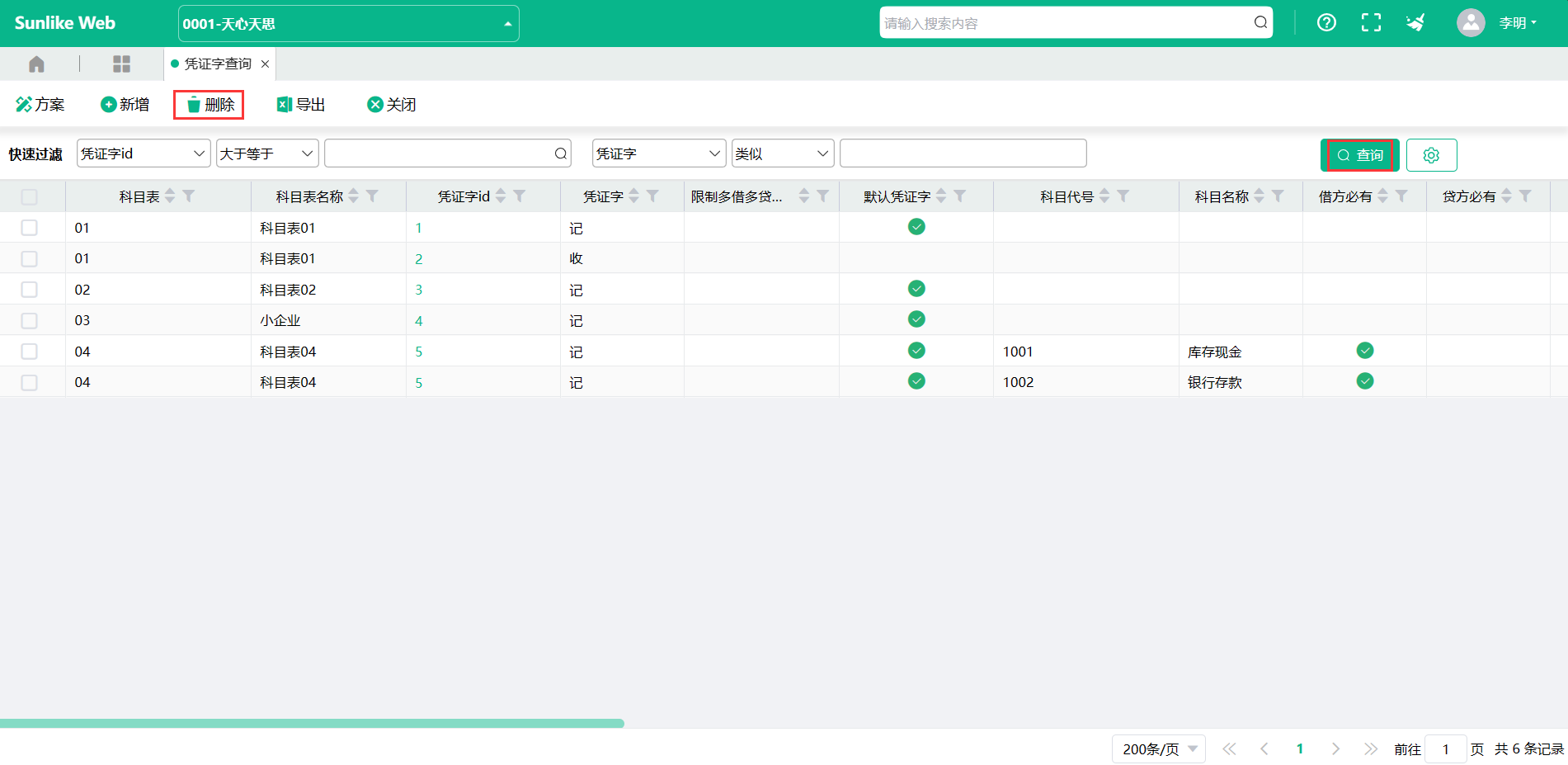
Task: Click the quick filter search icon
Action: [561, 153]
